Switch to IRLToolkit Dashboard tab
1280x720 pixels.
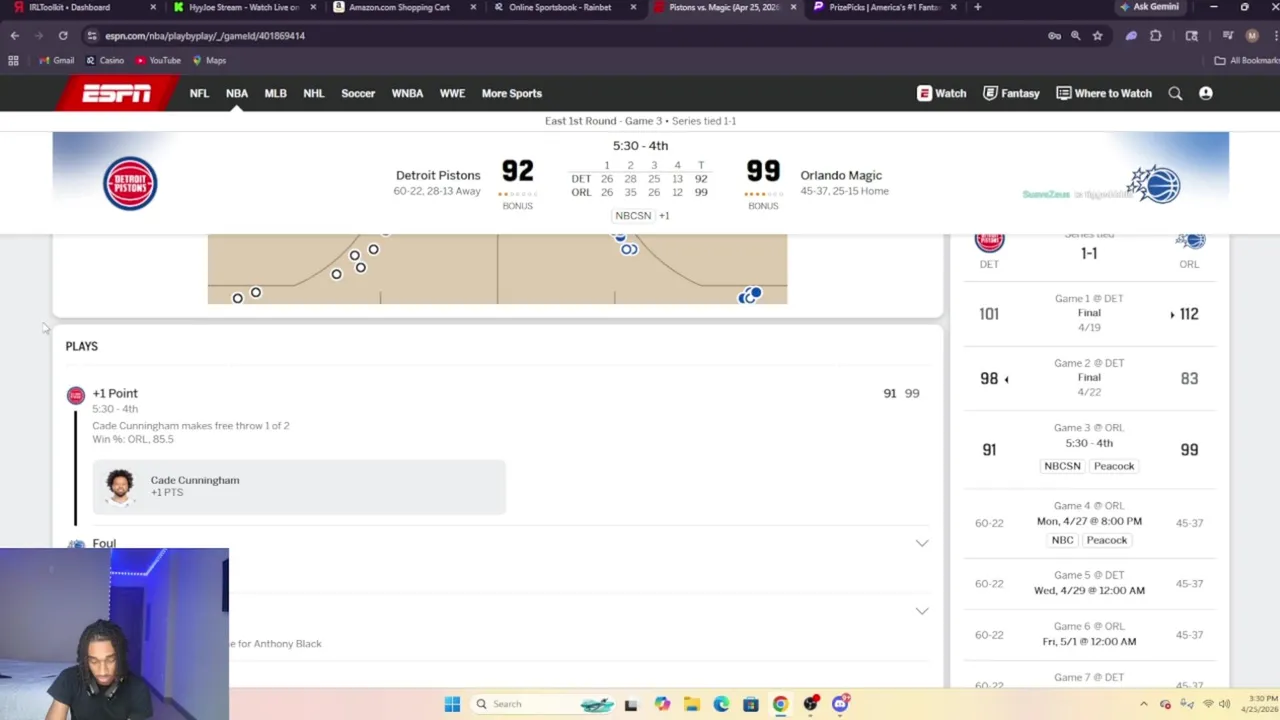pos(84,7)
